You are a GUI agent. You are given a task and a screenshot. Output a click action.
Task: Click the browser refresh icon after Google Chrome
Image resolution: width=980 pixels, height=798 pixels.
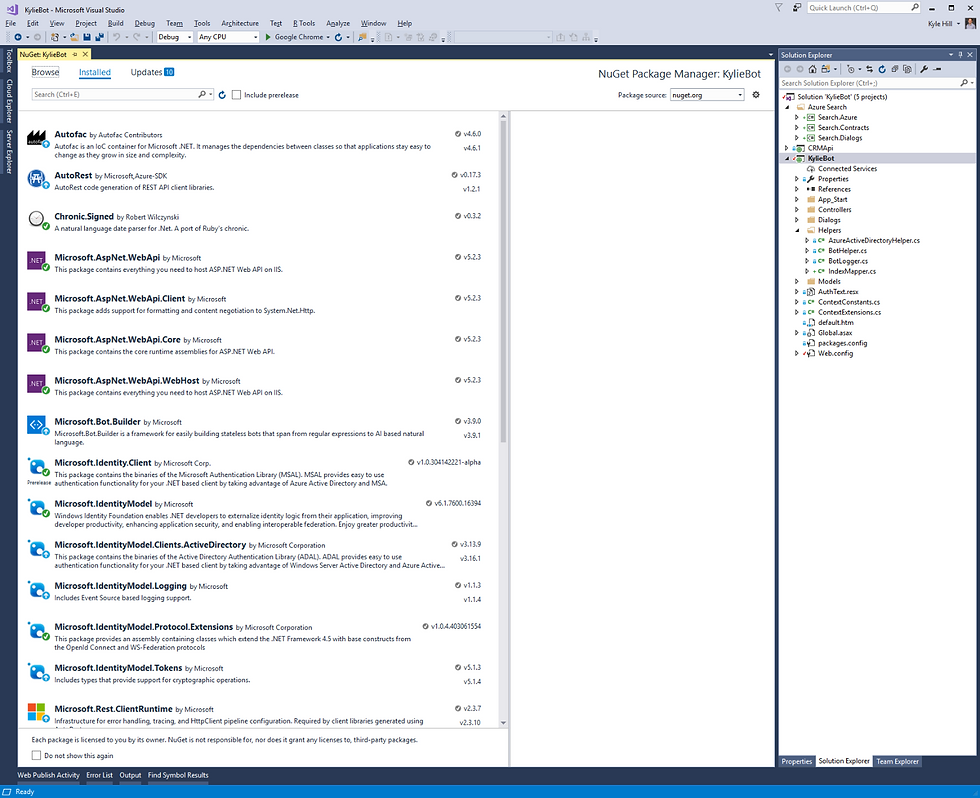[338, 37]
